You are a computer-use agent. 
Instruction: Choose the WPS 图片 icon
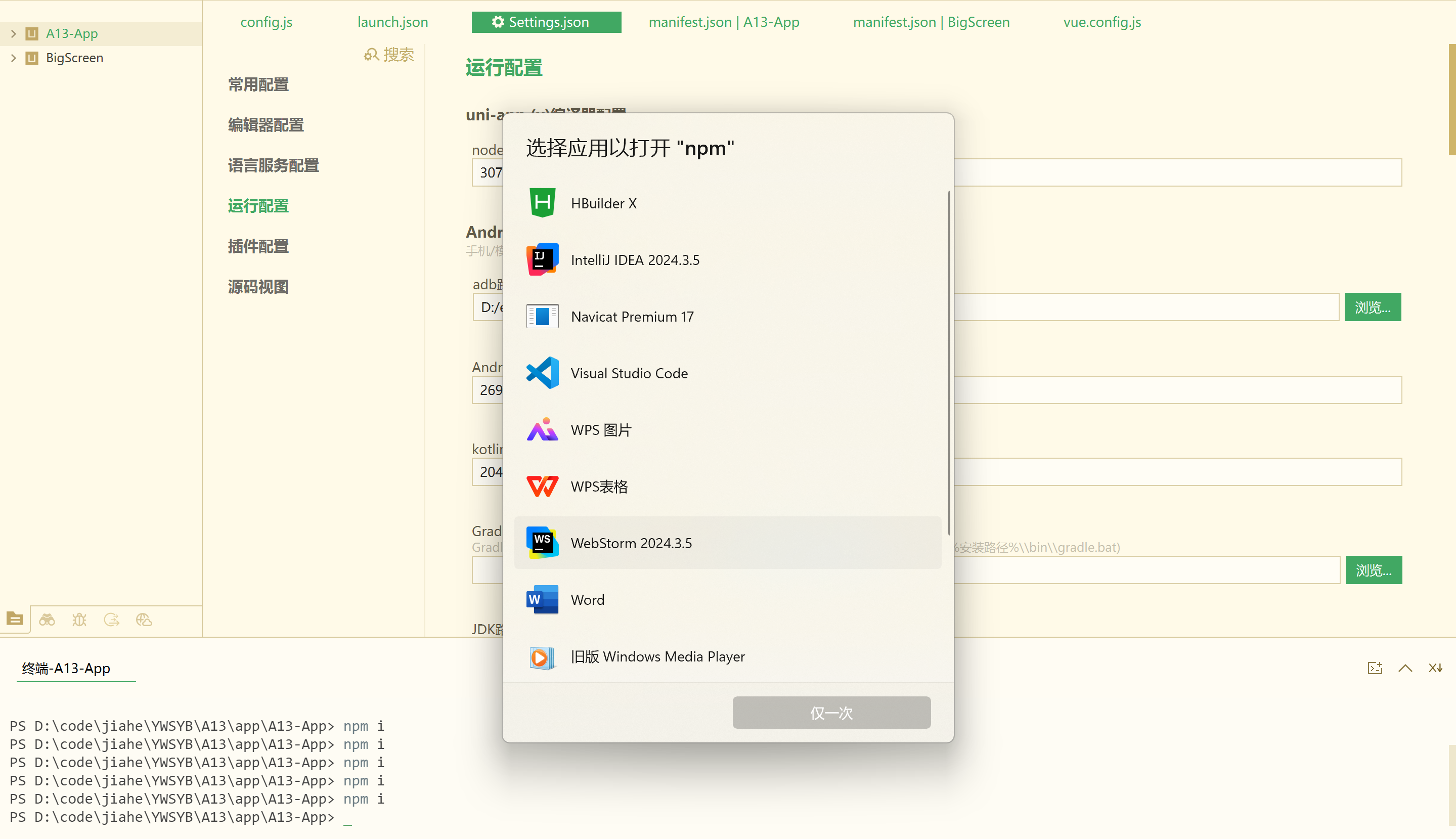(542, 429)
